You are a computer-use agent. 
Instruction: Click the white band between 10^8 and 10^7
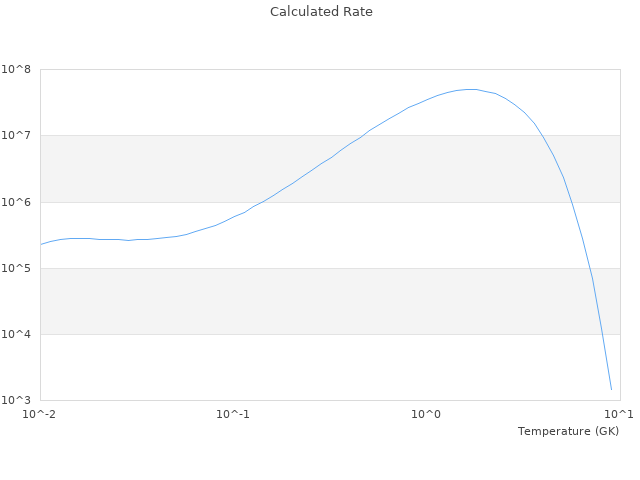click(x=200, y=102)
